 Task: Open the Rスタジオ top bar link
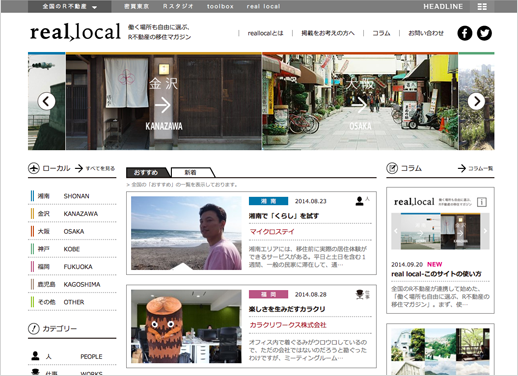coord(178,6)
